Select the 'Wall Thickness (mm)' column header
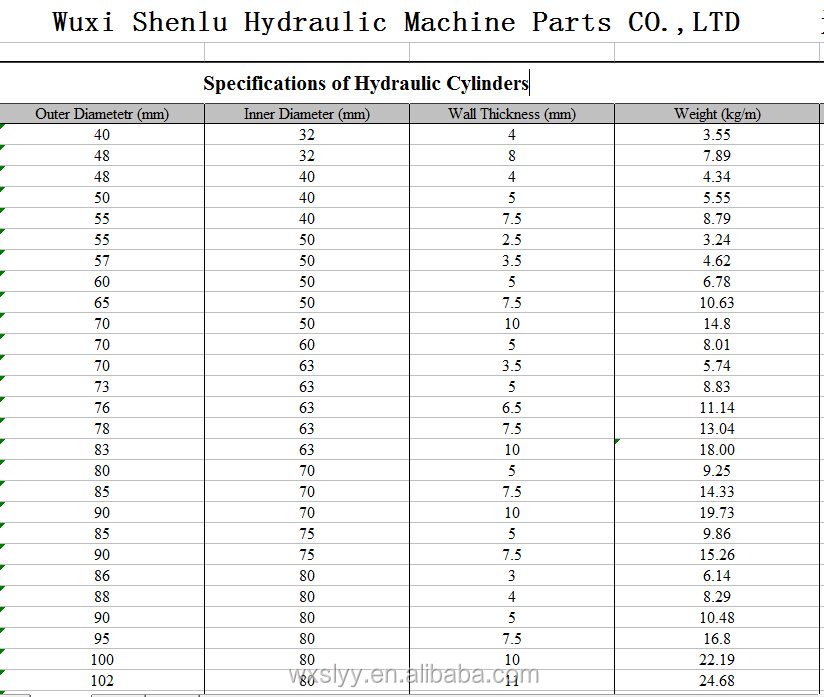The height and width of the screenshot is (697, 824). [512, 114]
